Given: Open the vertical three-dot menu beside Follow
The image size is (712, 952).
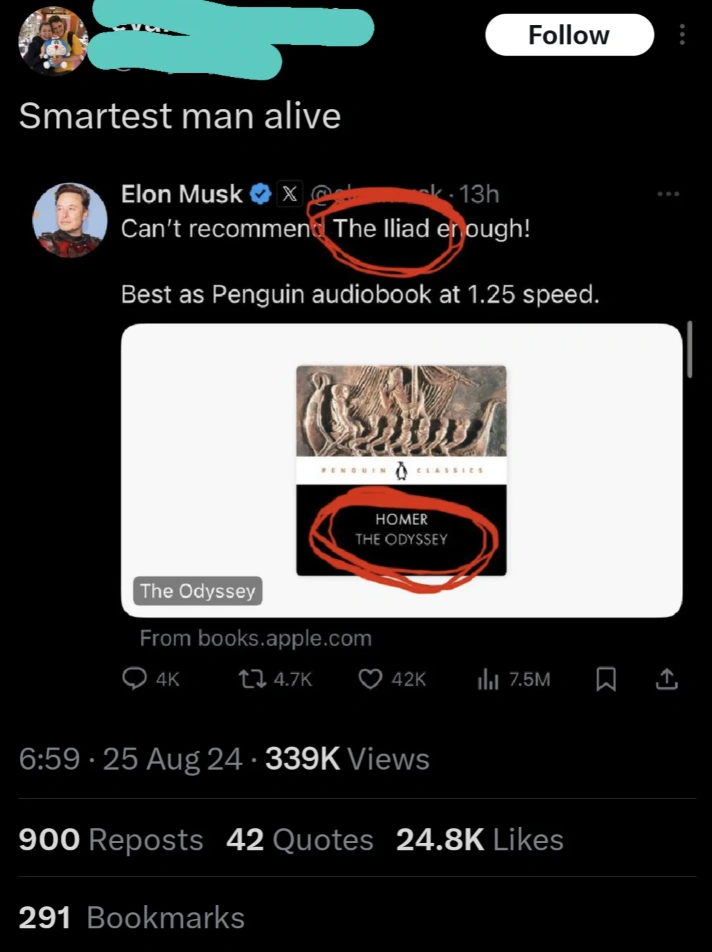Looking at the screenshot, I should point(683,35).
